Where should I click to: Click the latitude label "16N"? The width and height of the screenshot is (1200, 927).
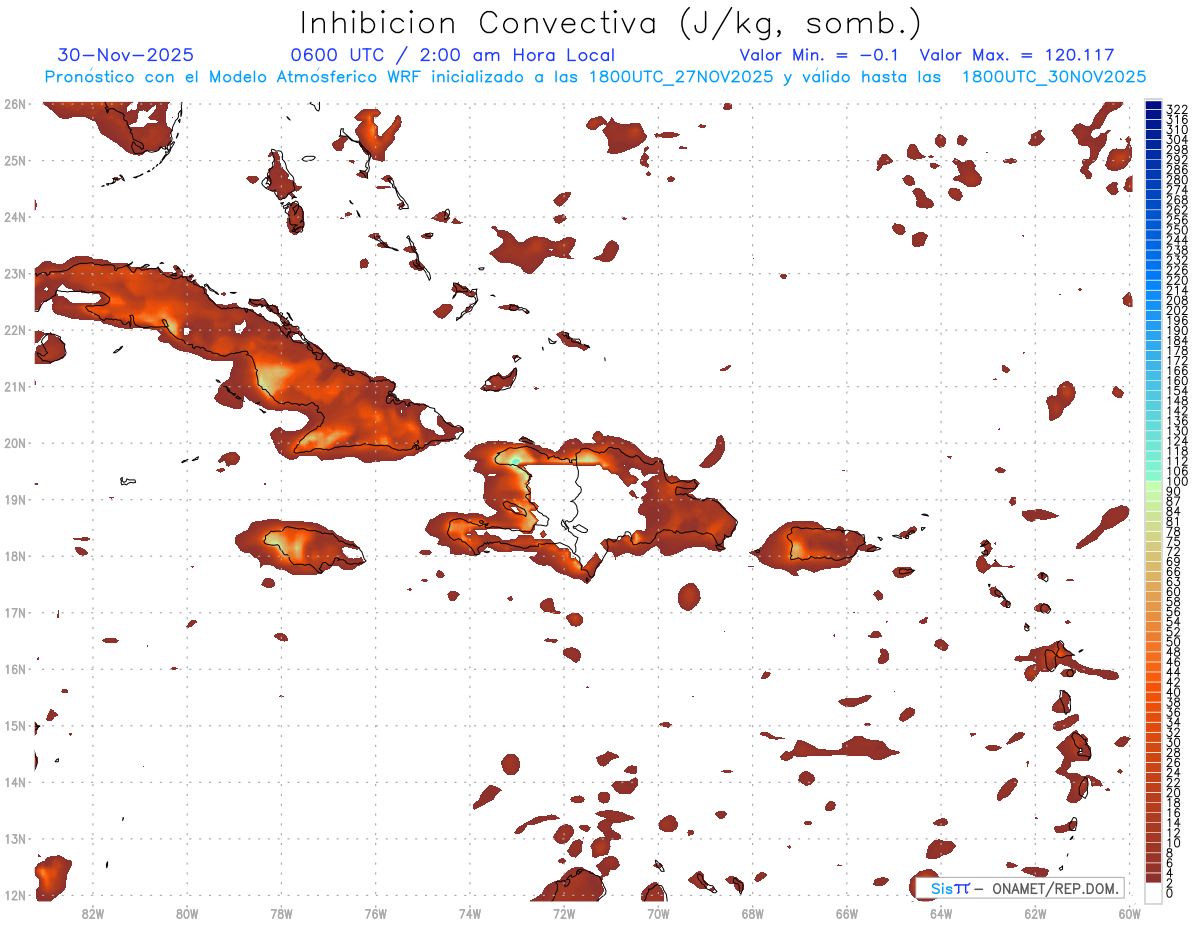tap(14, 669)
